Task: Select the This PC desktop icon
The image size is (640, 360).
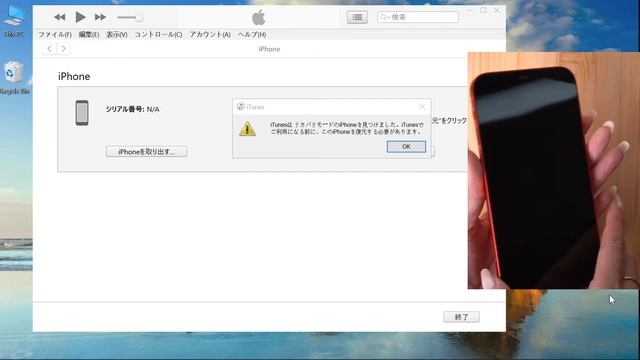Action: pos(14,22)
